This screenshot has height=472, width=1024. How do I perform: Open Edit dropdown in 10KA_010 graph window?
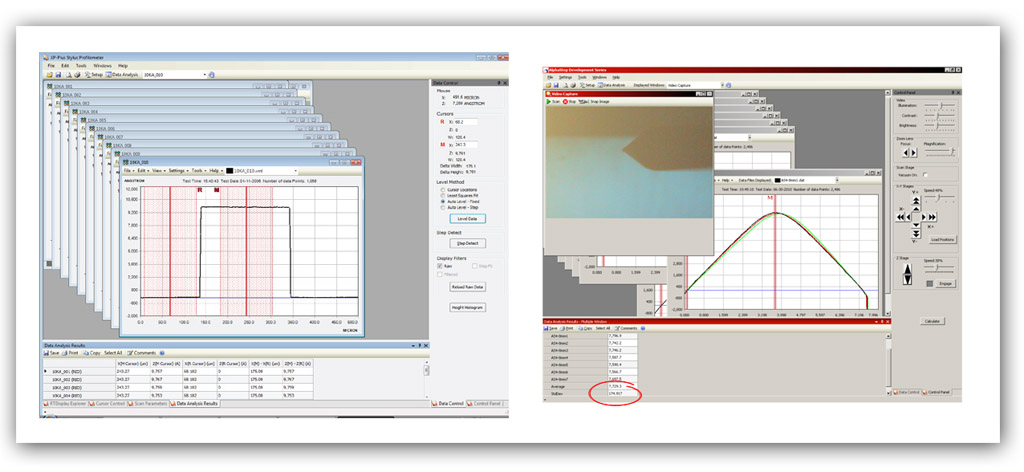click(x=144, y=170)
